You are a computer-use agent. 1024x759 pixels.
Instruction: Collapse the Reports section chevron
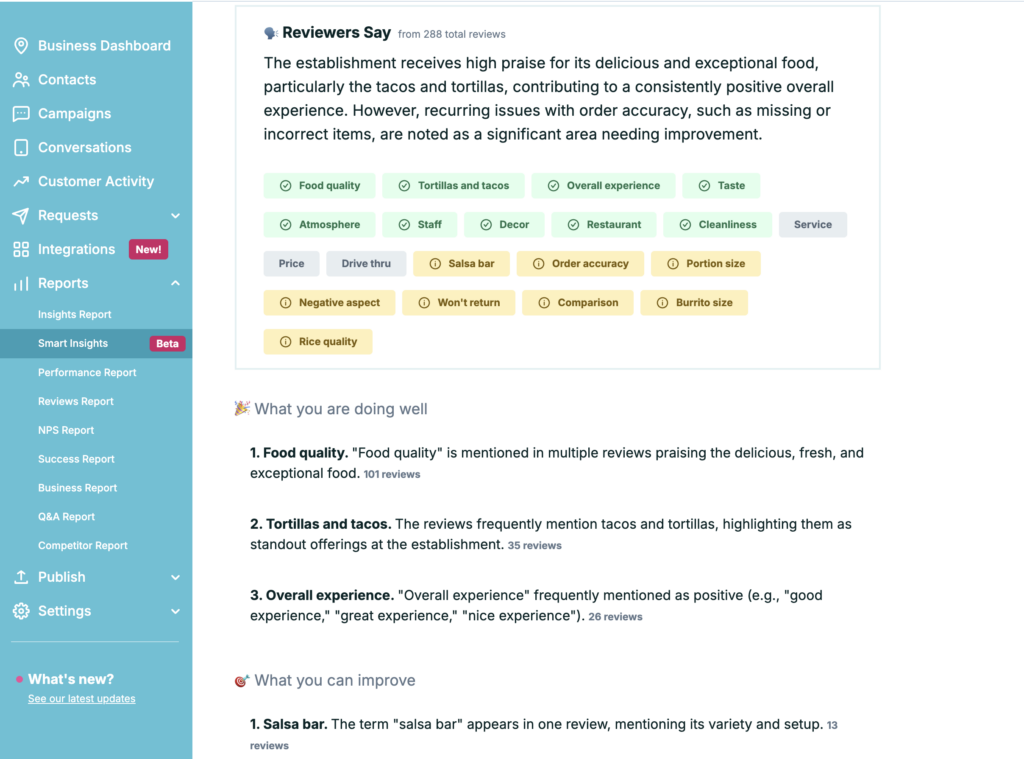175,283
